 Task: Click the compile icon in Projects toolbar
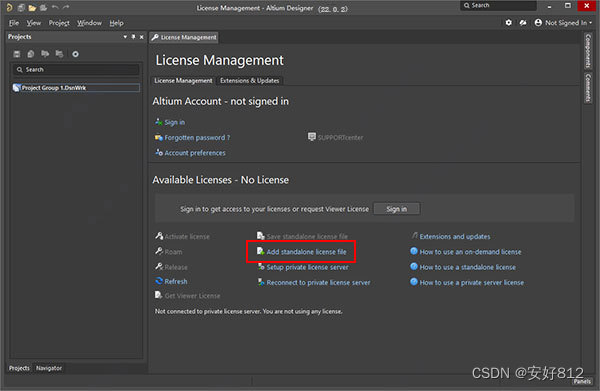point(31,54)
